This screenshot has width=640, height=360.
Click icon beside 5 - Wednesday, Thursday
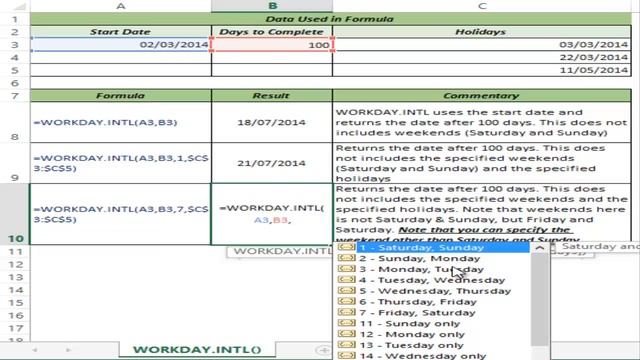coord(347,290)
